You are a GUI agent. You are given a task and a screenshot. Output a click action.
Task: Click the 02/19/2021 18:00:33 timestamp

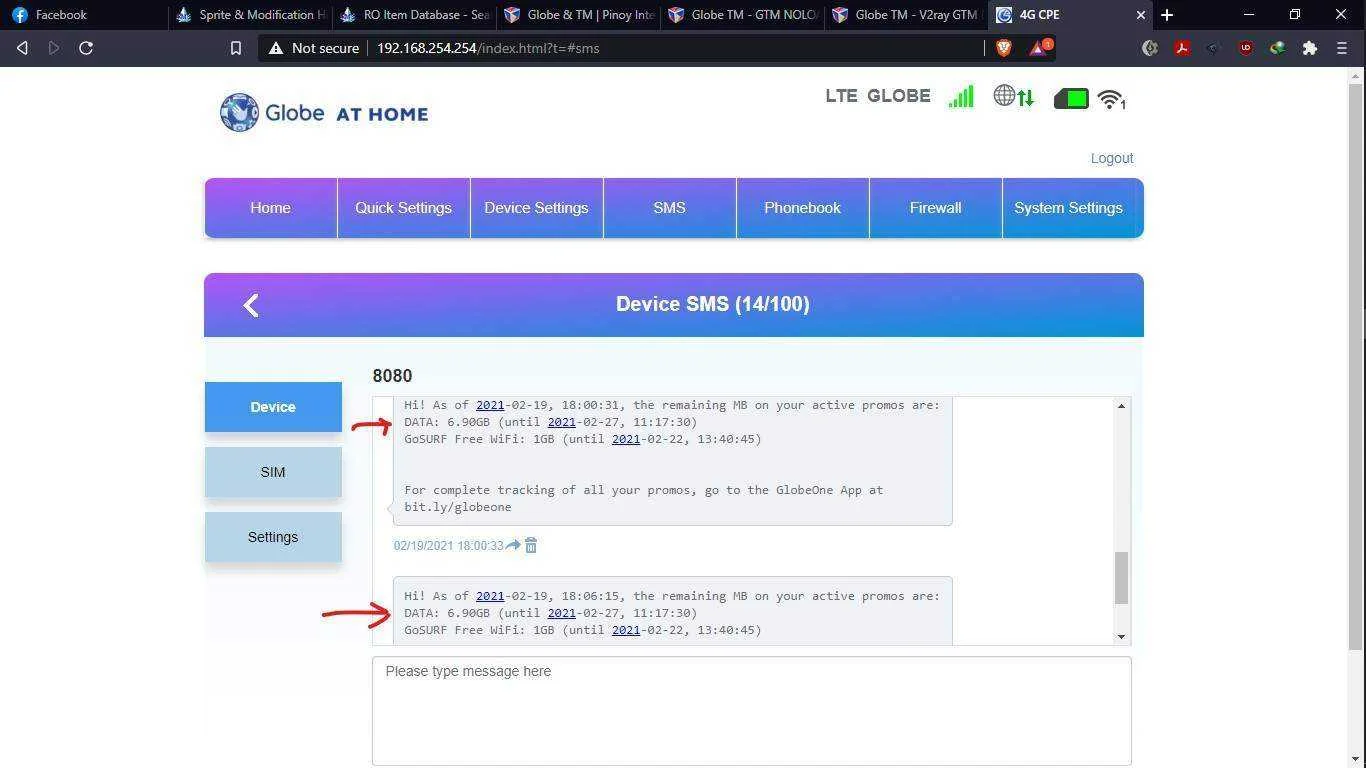click(x=448, y=546)
